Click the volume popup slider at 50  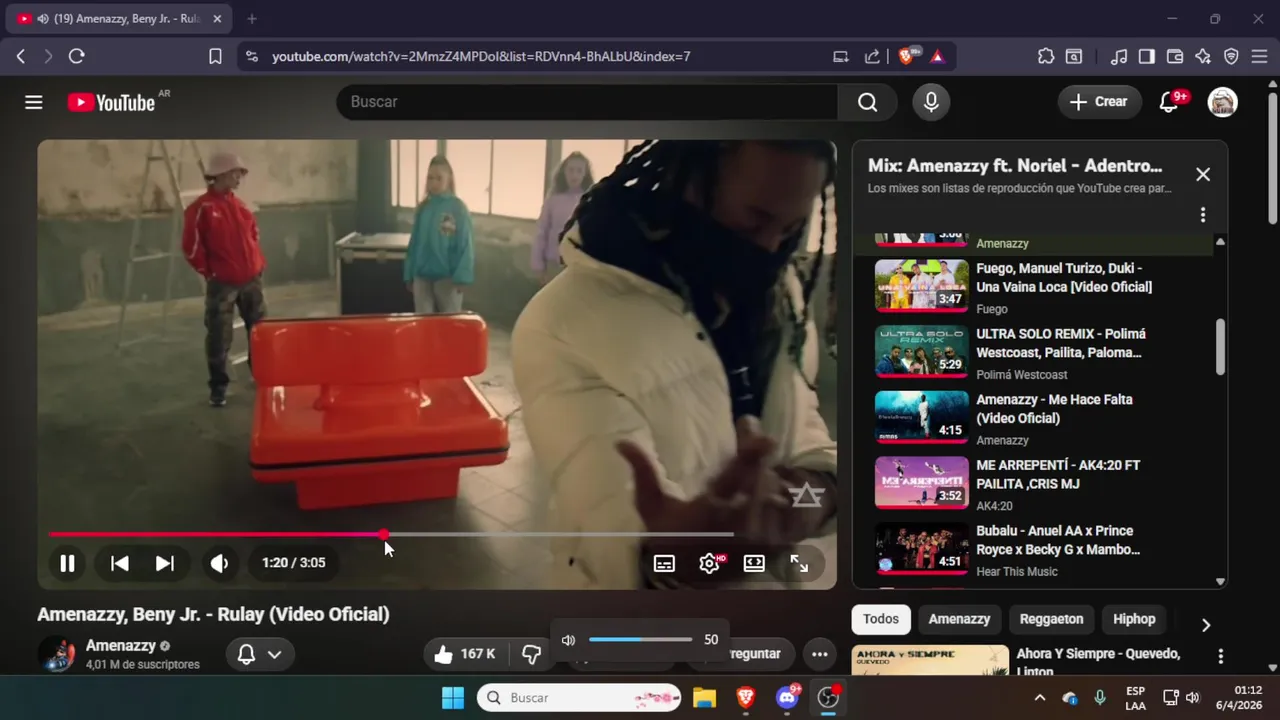(x=640, y=640)
